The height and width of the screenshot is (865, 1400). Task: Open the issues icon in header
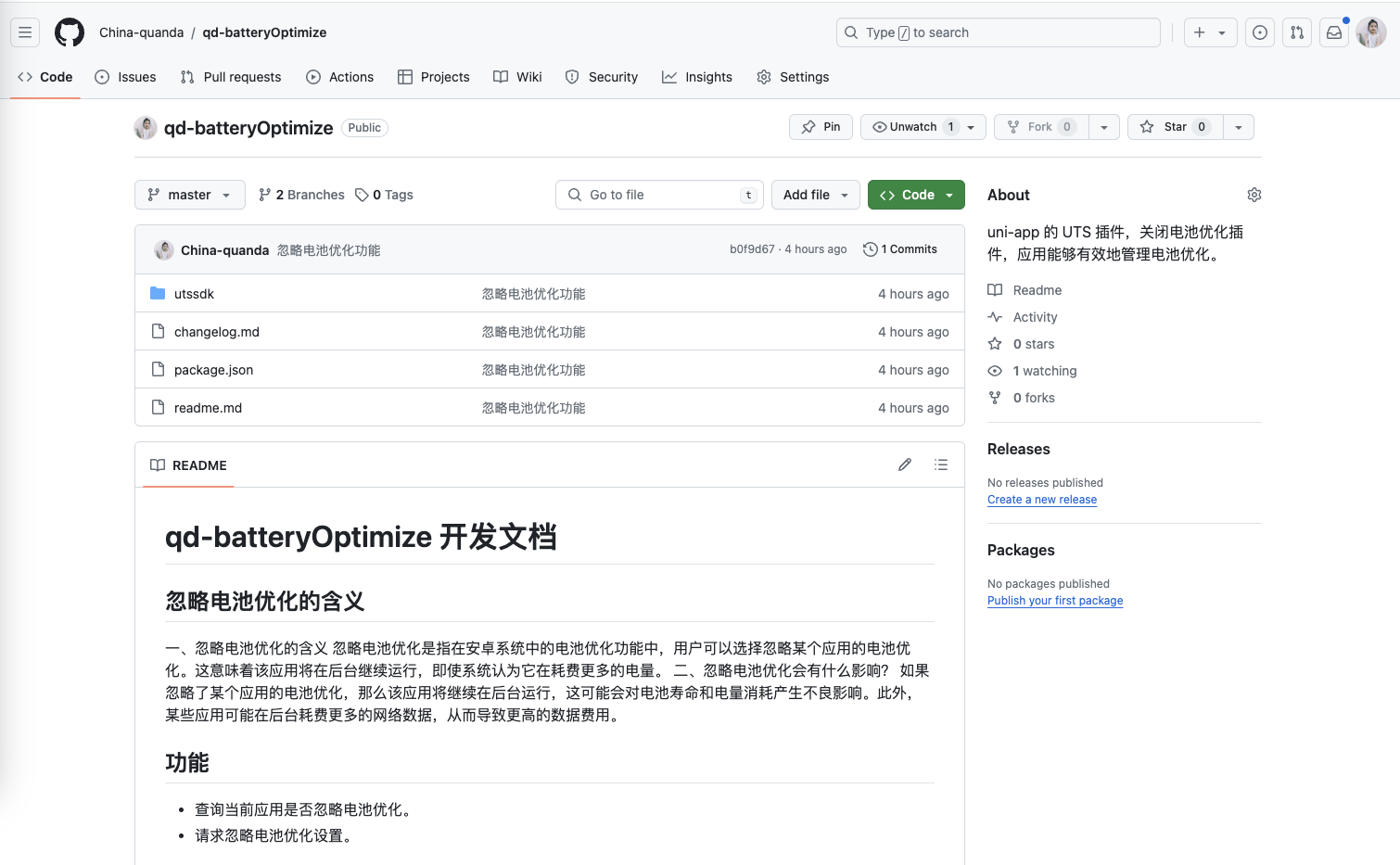(x=1260, y=32)
